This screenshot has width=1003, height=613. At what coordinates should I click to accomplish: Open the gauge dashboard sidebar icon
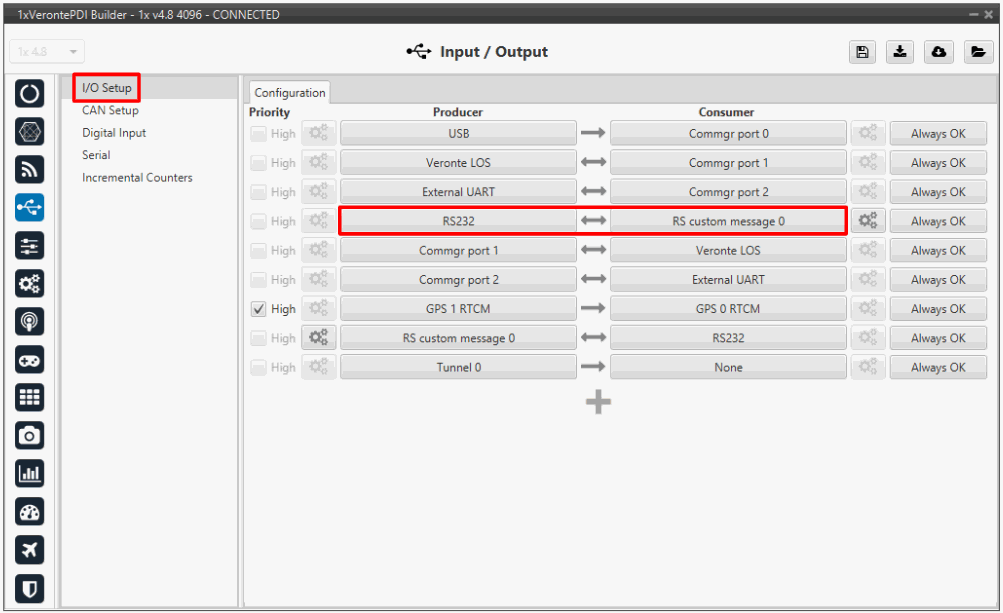click(x=30, y=511)
